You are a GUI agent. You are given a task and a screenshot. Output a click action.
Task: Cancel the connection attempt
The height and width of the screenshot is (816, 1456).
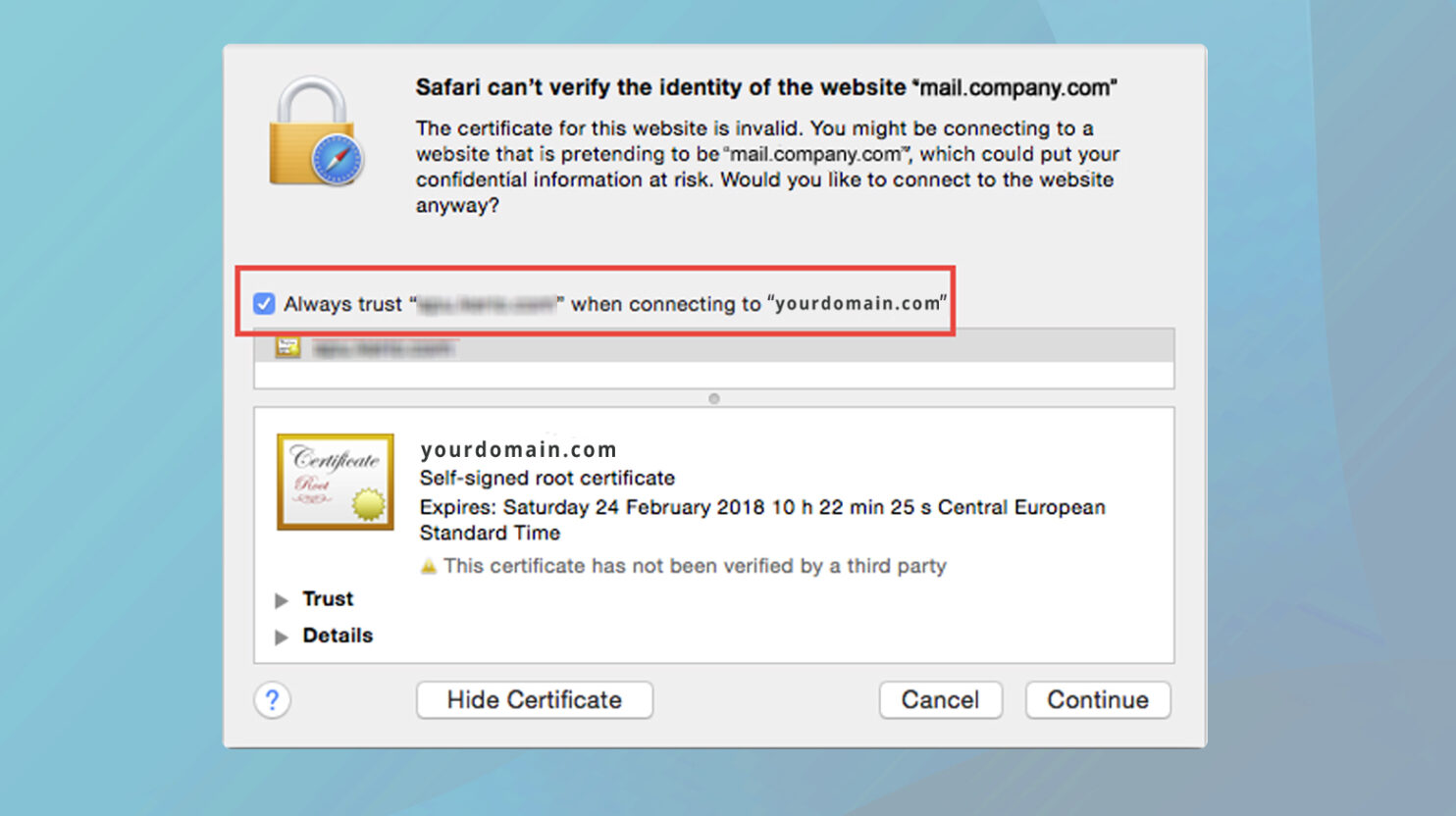pyautogui.click(x=940, y=700)
